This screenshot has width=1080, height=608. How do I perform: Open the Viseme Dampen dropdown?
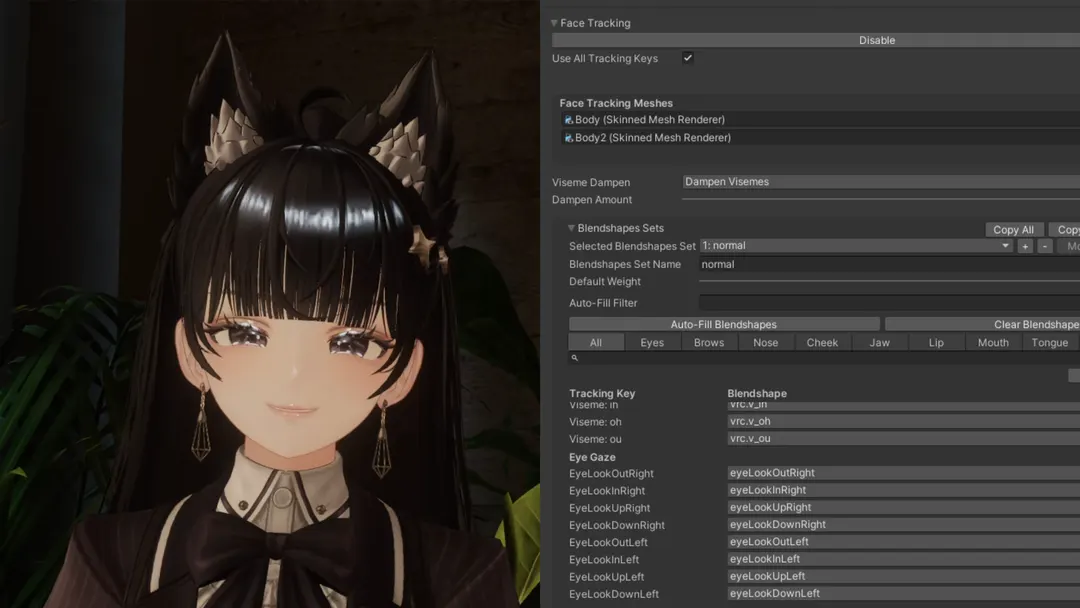click(x=881, y=182)
